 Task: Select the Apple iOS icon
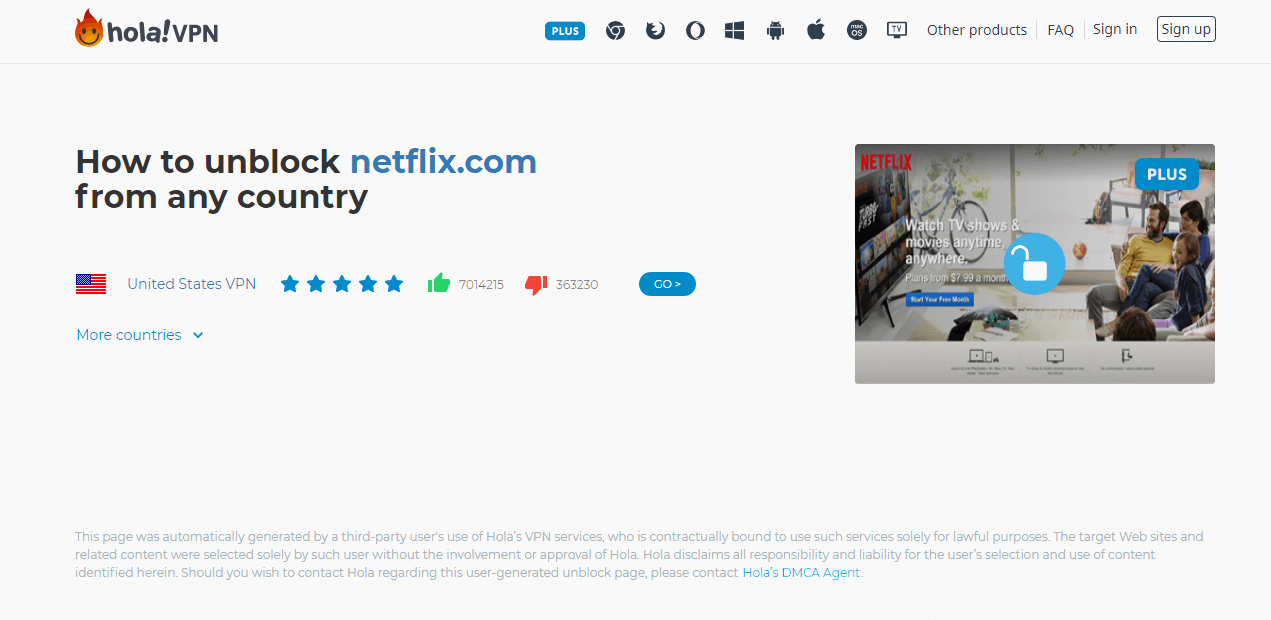tap(816, 30)
